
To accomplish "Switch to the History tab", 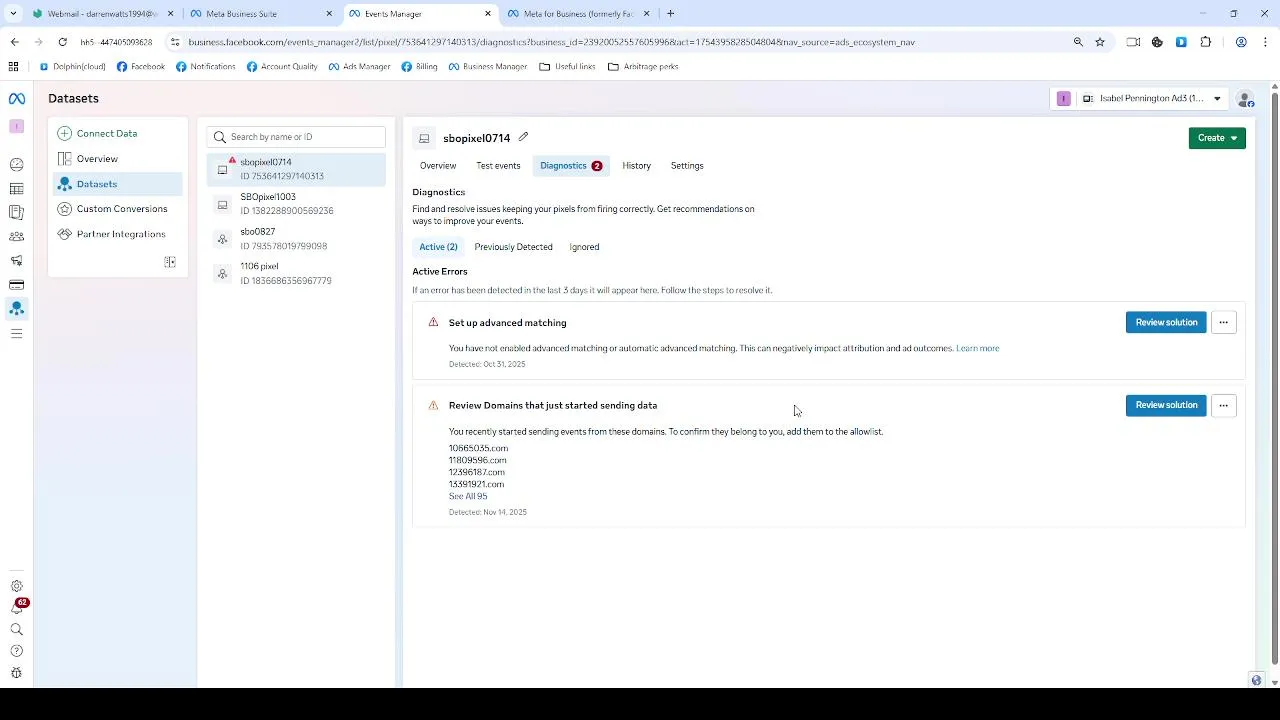I will pyautogui.click(x=636, y=166).
